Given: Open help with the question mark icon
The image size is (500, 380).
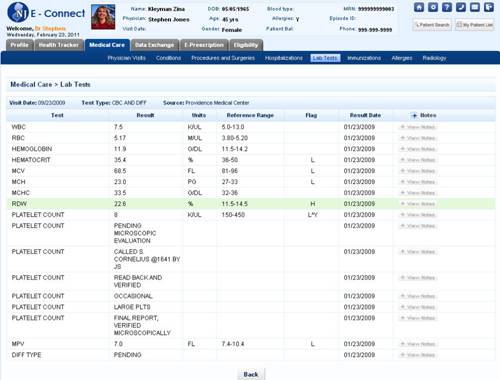Looking at the screenshot, I should tap(447, 7).
